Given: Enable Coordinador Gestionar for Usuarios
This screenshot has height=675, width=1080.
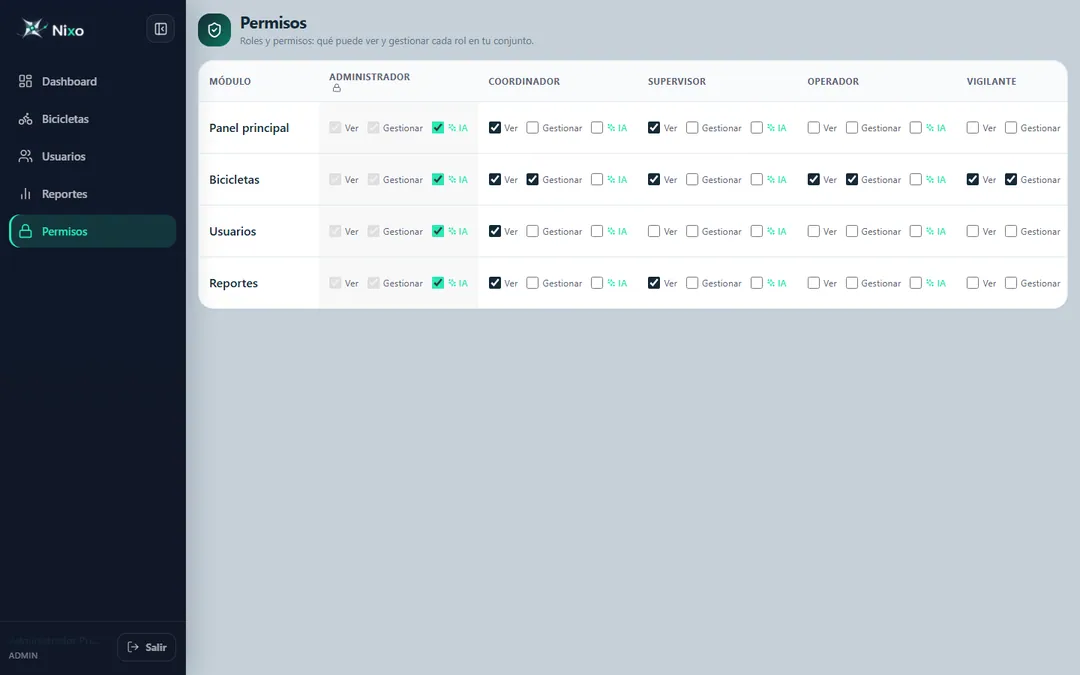Looking at the screenshot, I should click(532, 231).
